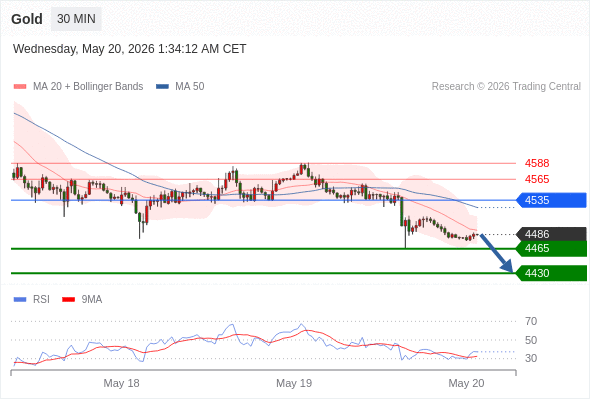Click the May 19 date axis label
Image resolution: width=590 pixels, height=400 pixels.
point(294,383)
